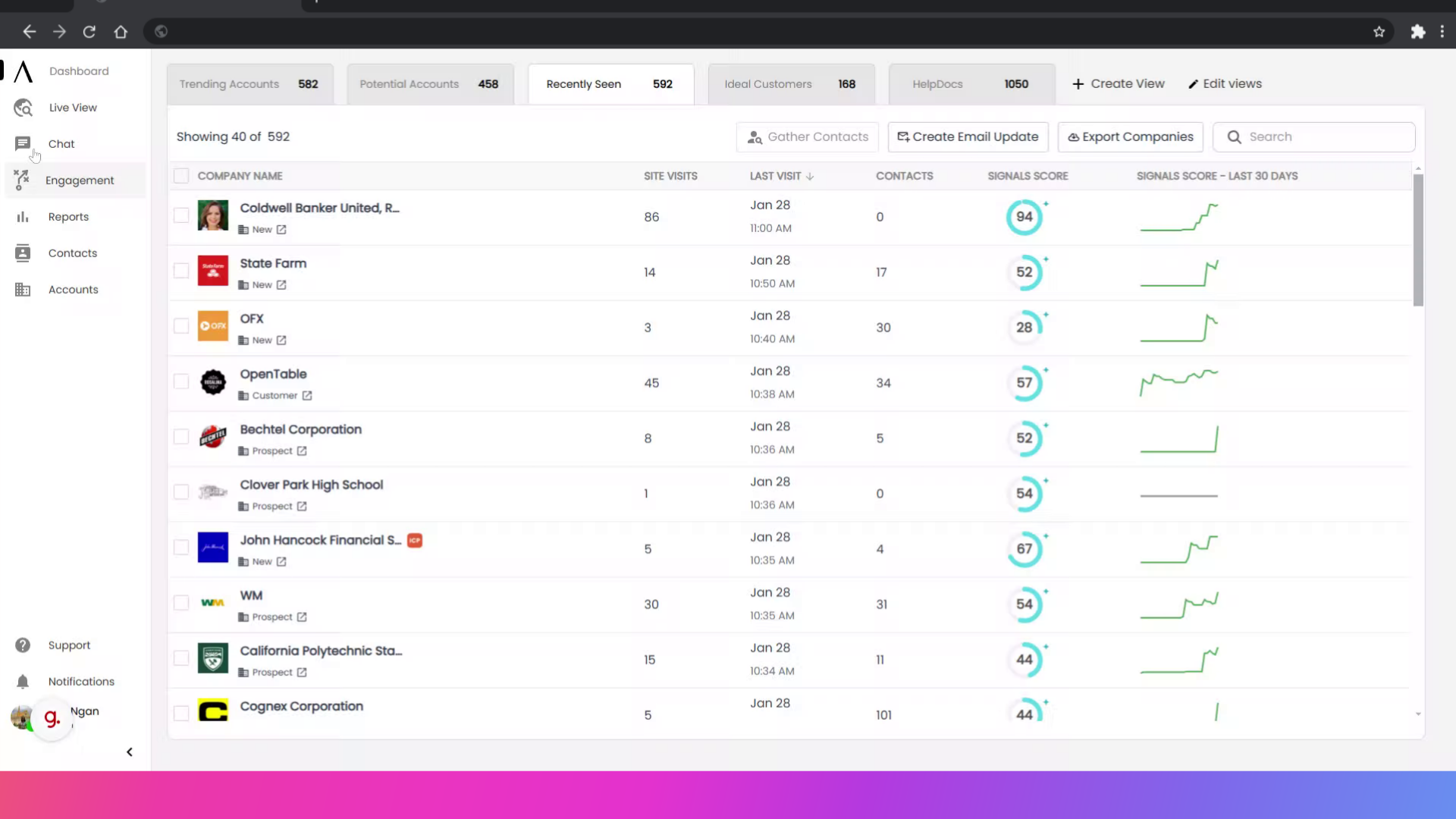Image resolution: width=1456 pixels, height=819 pixels.
Task: Click the John Hancock signals score 67 ring
Action: tap(1025, 549)
